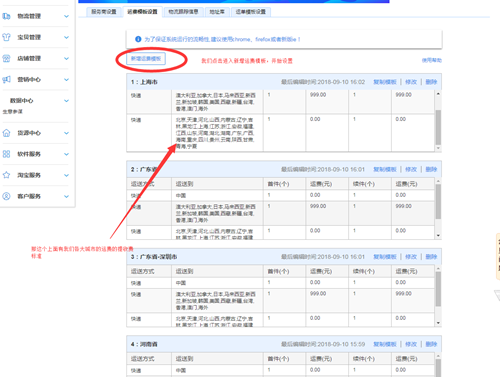The image size is (500, 377).
Task: Click 复制模板 for the 广东省 template
Action: coord(385,169)
